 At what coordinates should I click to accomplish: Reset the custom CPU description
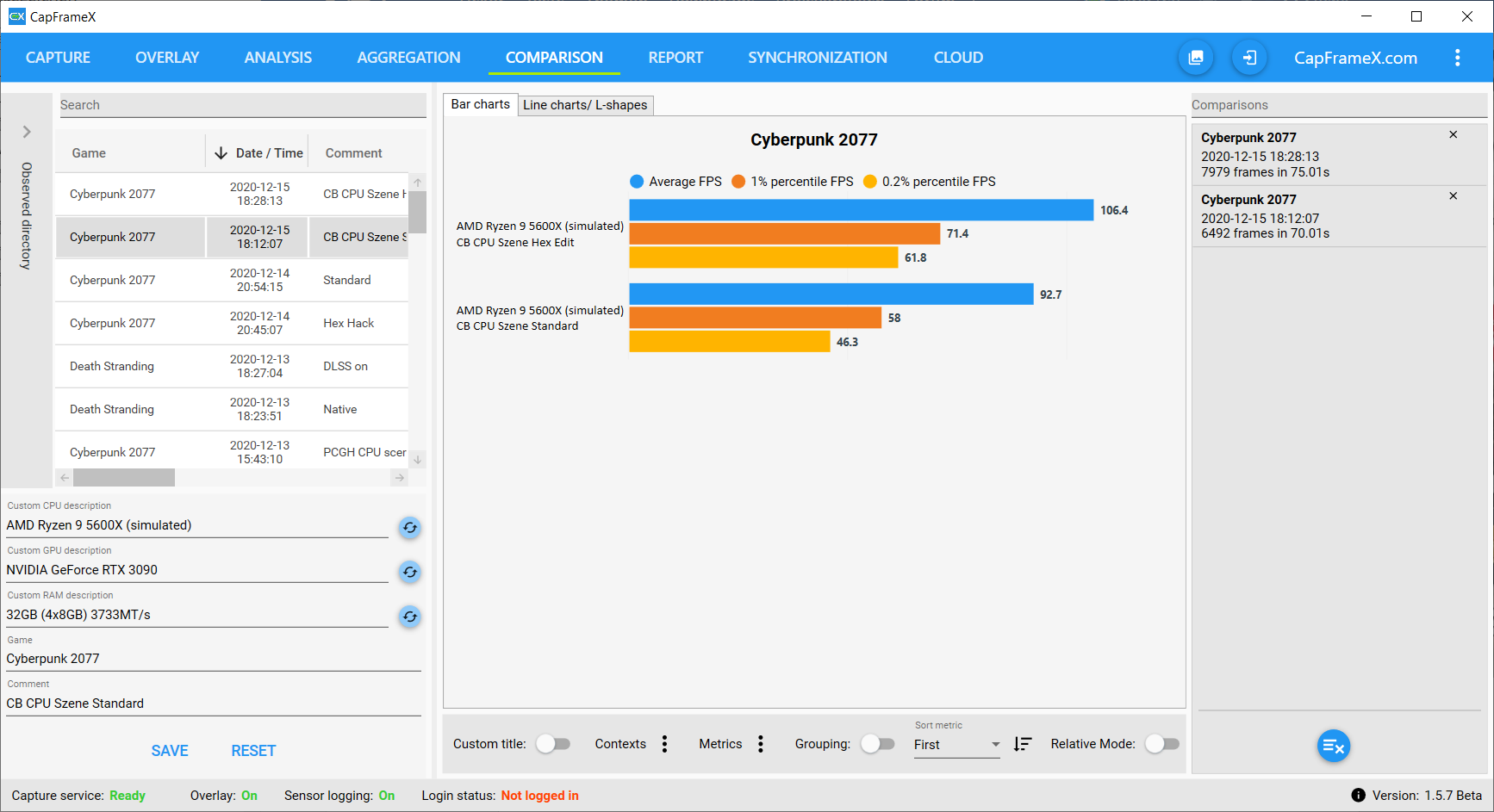(410, 527)
